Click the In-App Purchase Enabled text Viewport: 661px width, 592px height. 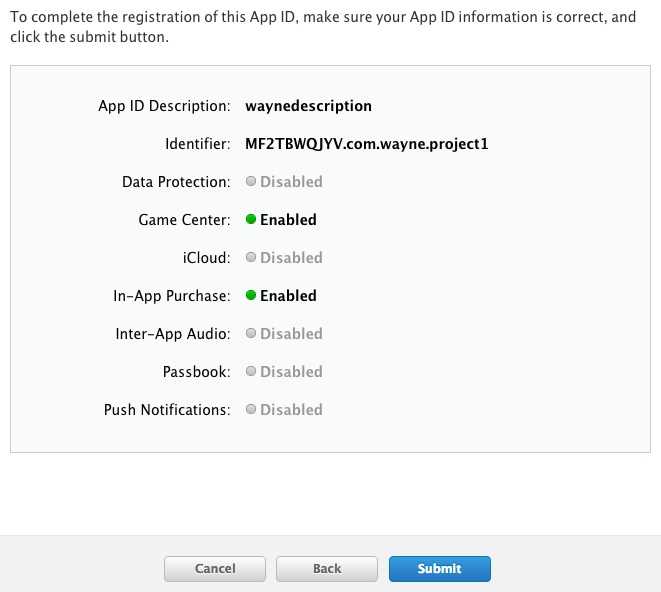(x=288, y=296)
